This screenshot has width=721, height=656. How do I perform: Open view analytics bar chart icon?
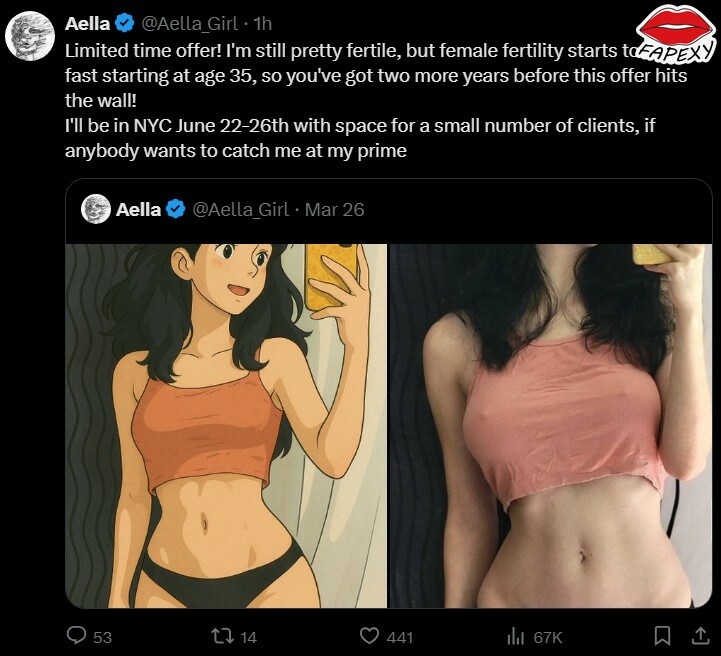(515, 637)
